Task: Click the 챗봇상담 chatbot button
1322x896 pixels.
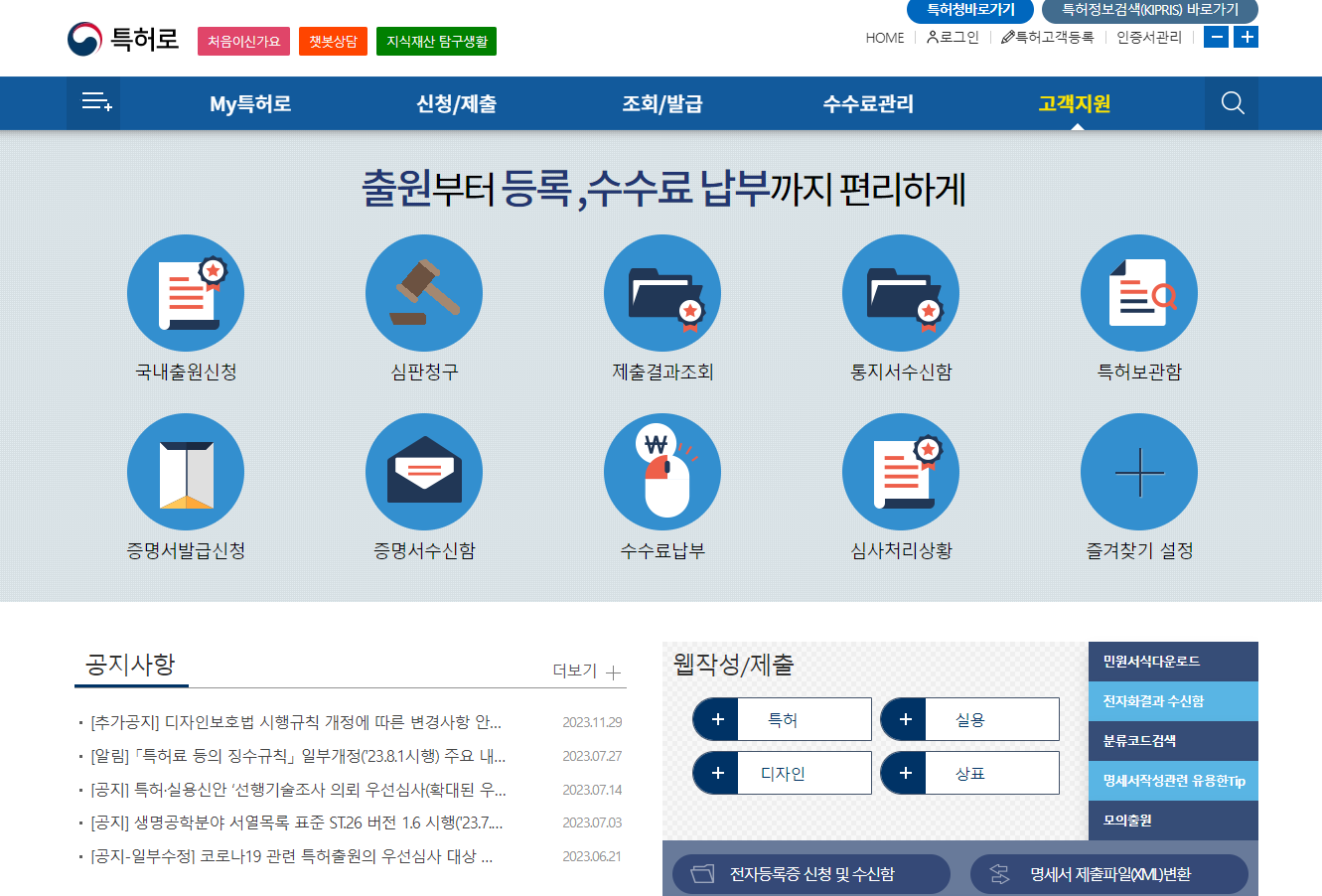Action: 333,43
